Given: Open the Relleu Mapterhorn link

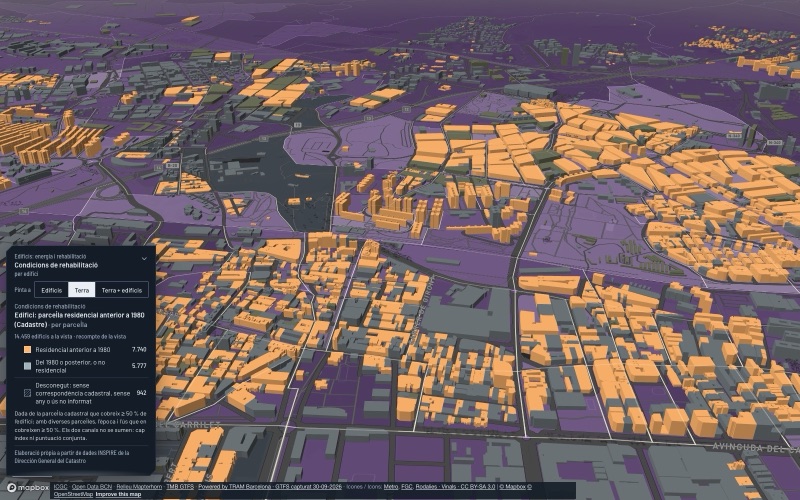Looking at the screenshot, I should [x=139, y=487].
